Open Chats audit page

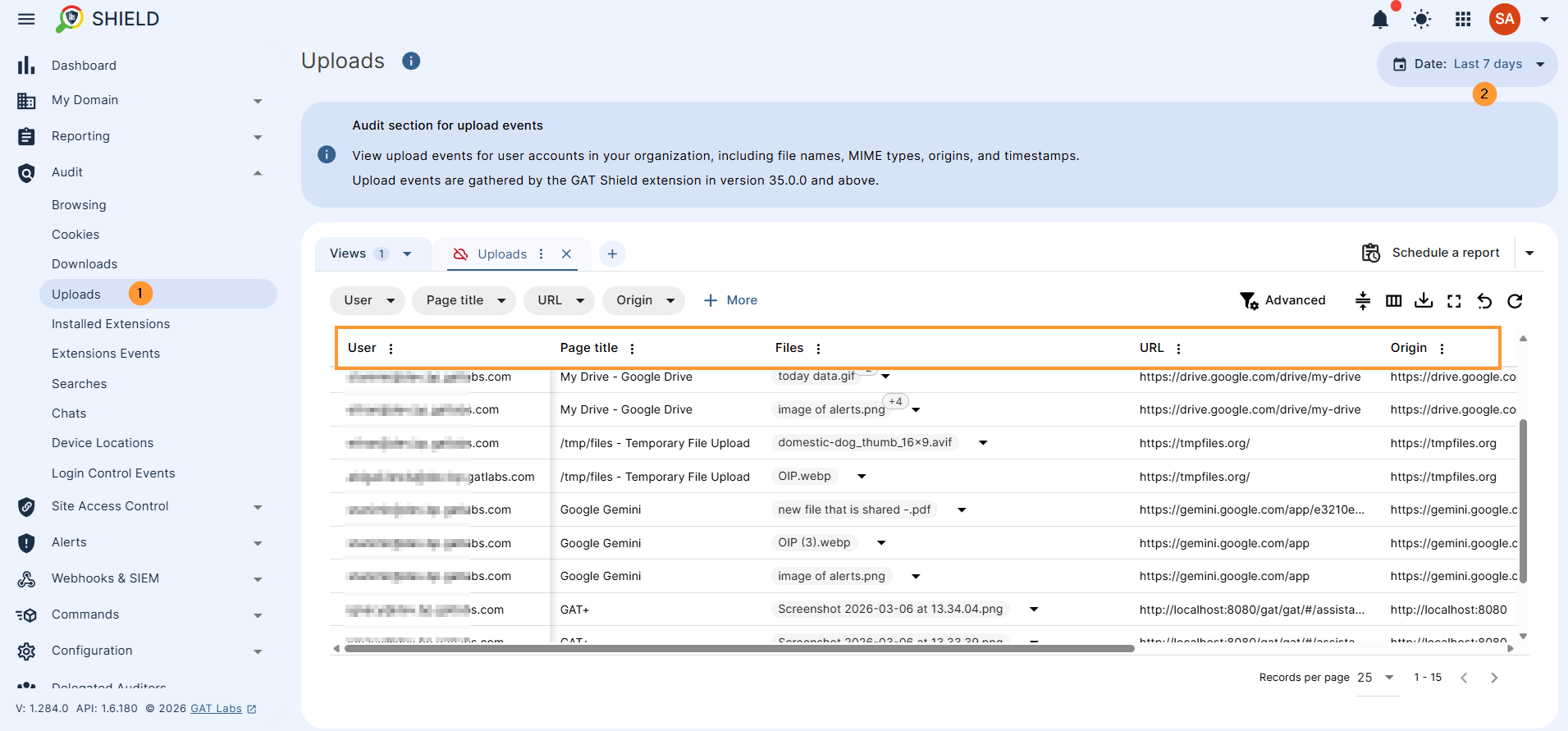pyautogui.click(x=69, y=413)
